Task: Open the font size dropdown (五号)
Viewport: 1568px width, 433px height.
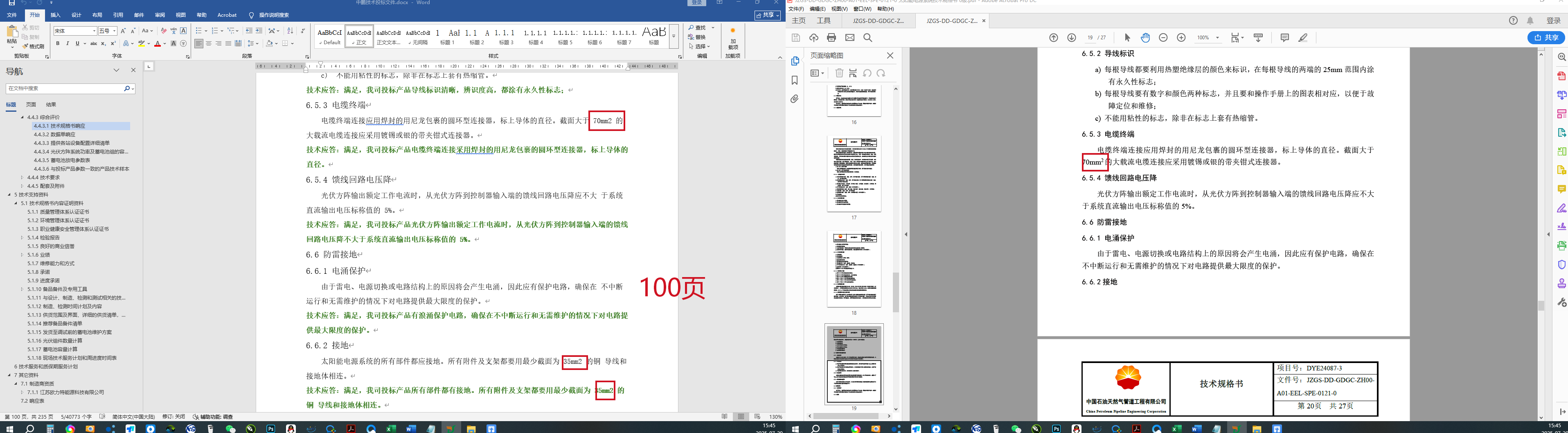Action: [115, 31]
